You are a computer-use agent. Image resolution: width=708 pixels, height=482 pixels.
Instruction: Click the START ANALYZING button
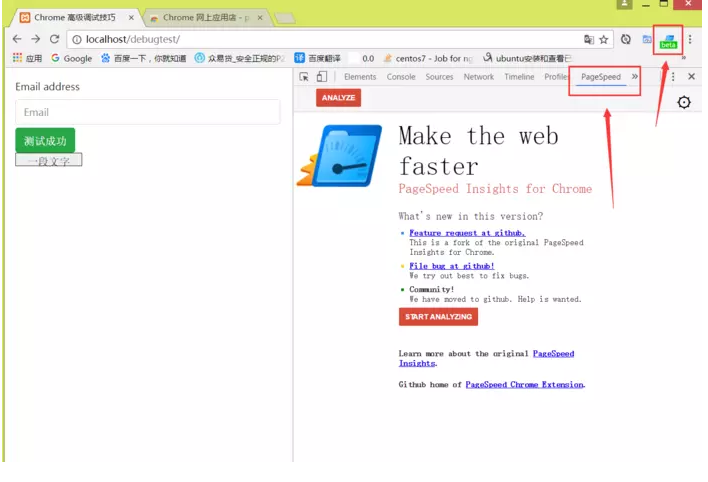[x=438, y=317]
